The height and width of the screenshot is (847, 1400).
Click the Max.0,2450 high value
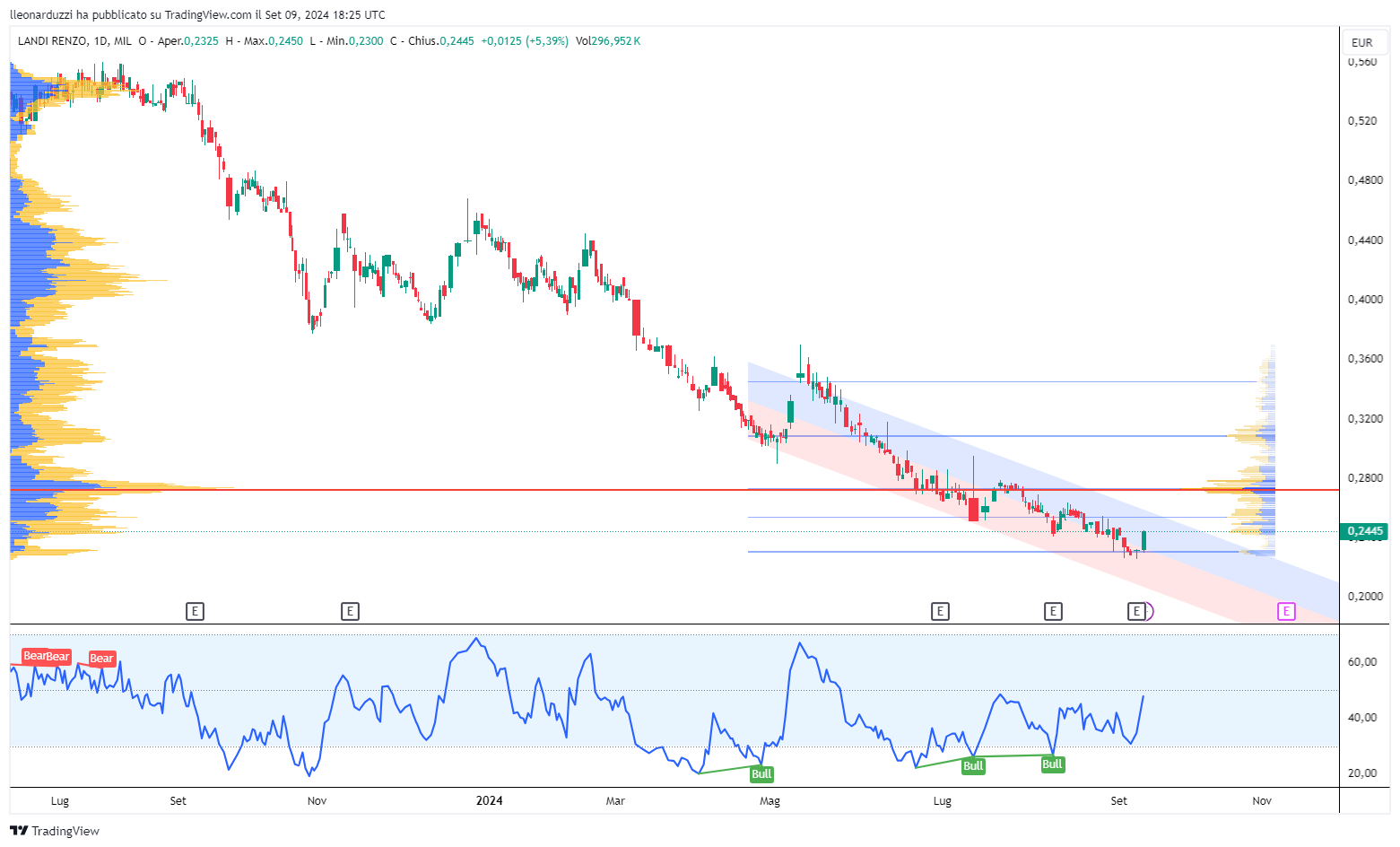pyautogui.click(x=274, y=41)
